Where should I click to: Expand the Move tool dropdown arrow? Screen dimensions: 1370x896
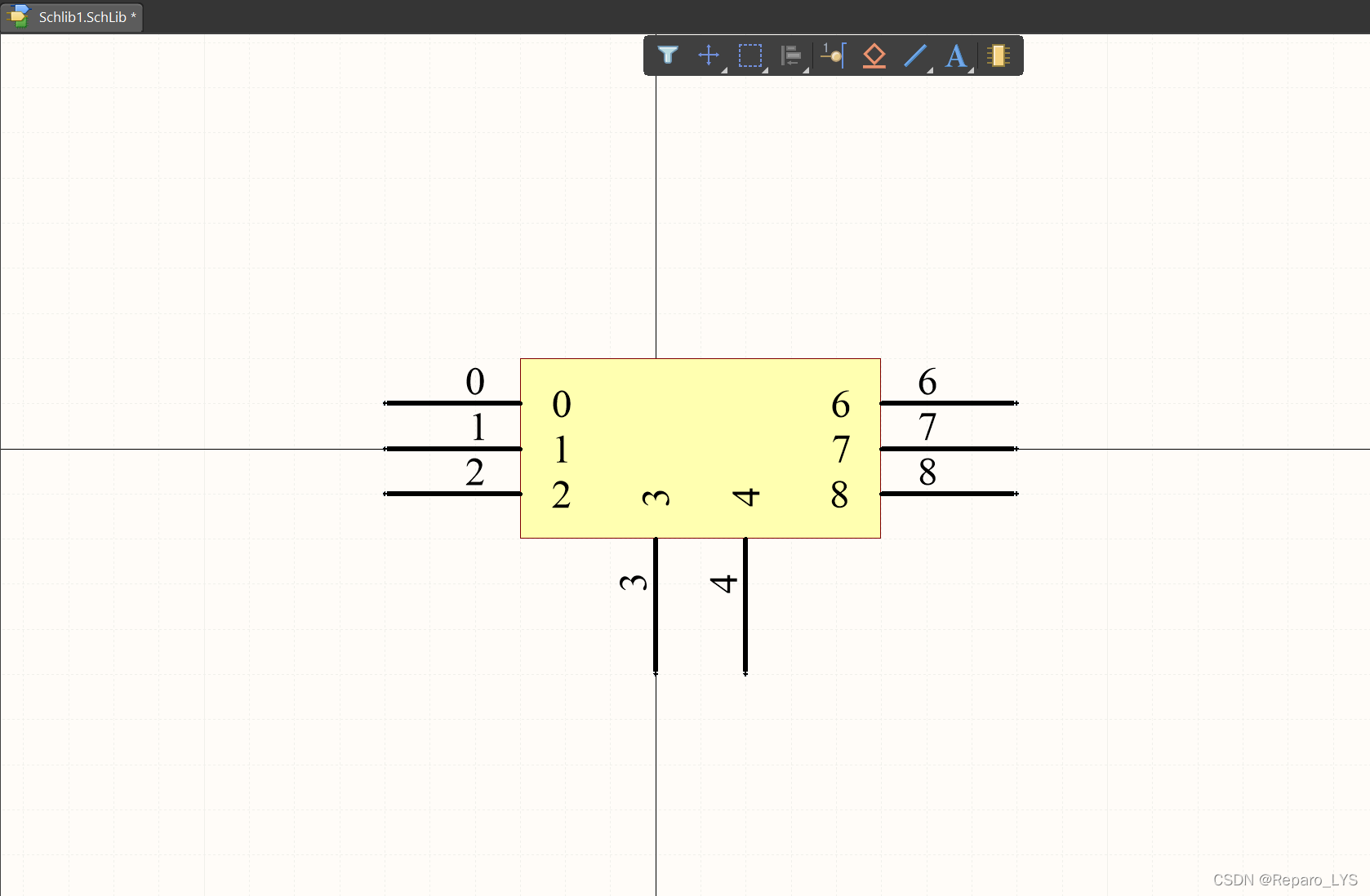click(724, 71)
